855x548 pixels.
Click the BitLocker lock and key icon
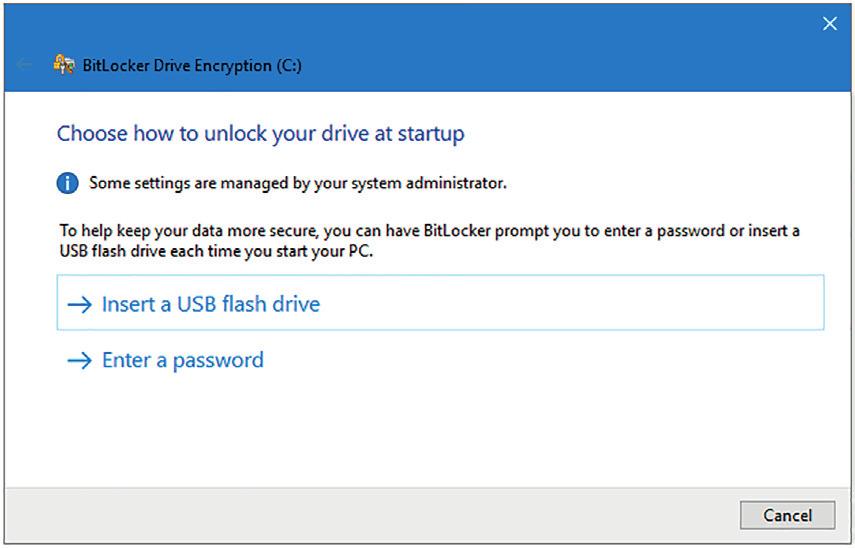(64, 65)
